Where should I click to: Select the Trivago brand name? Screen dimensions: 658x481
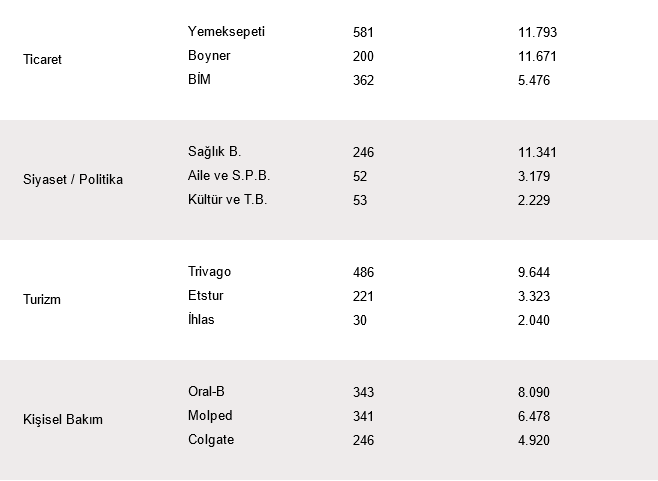click(209, 272)
